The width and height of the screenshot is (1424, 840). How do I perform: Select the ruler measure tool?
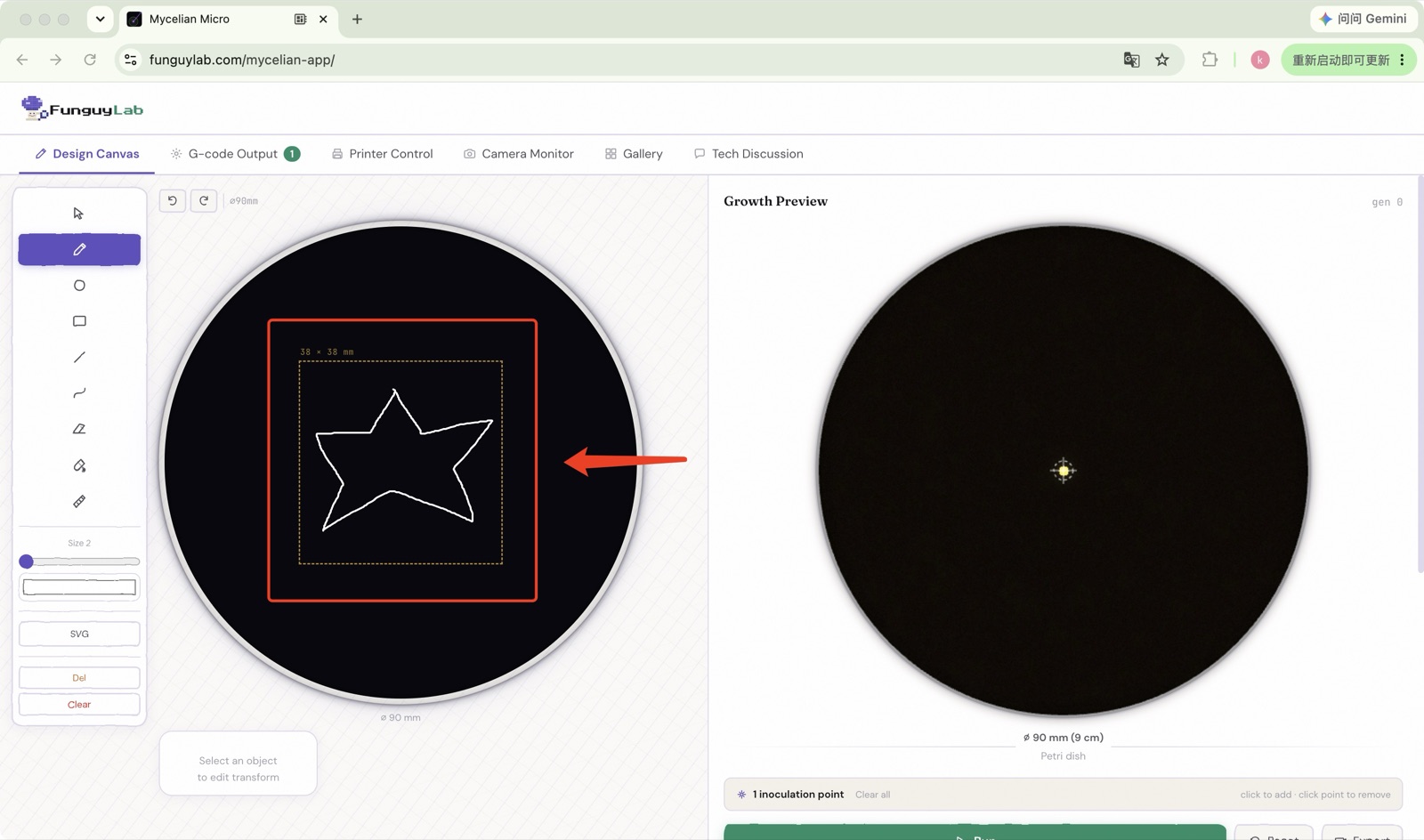79,502
